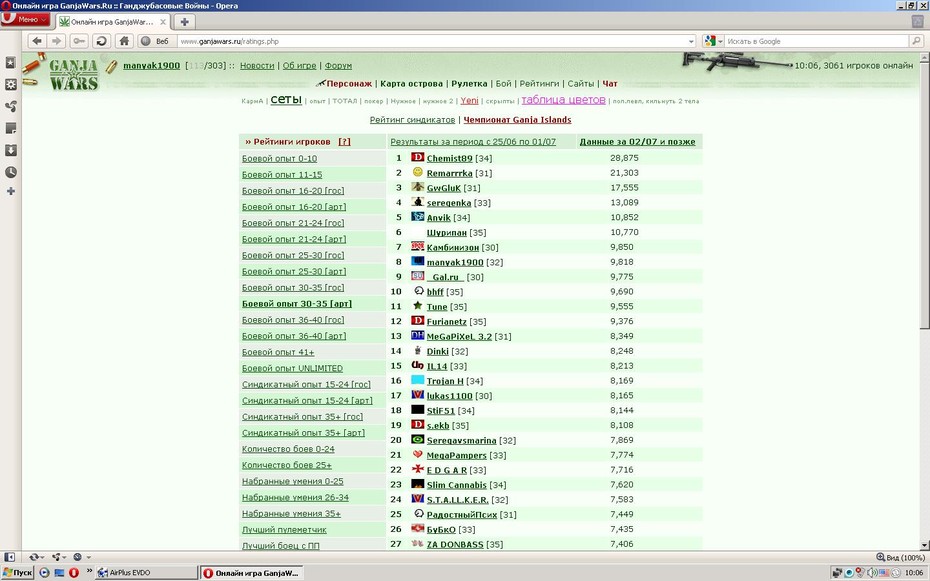Open Чемпионат Ganja Islands link
The image size is (930, 581).
(x=517, y=120)
